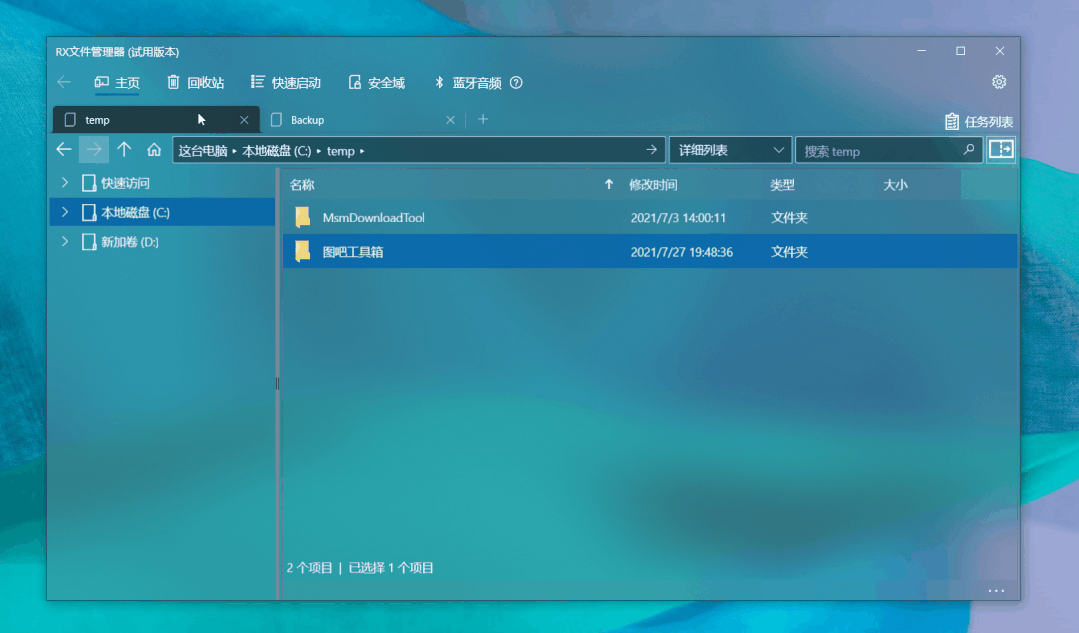
Task: Switch to the Backup tab
Action: [x=350, y=120]
